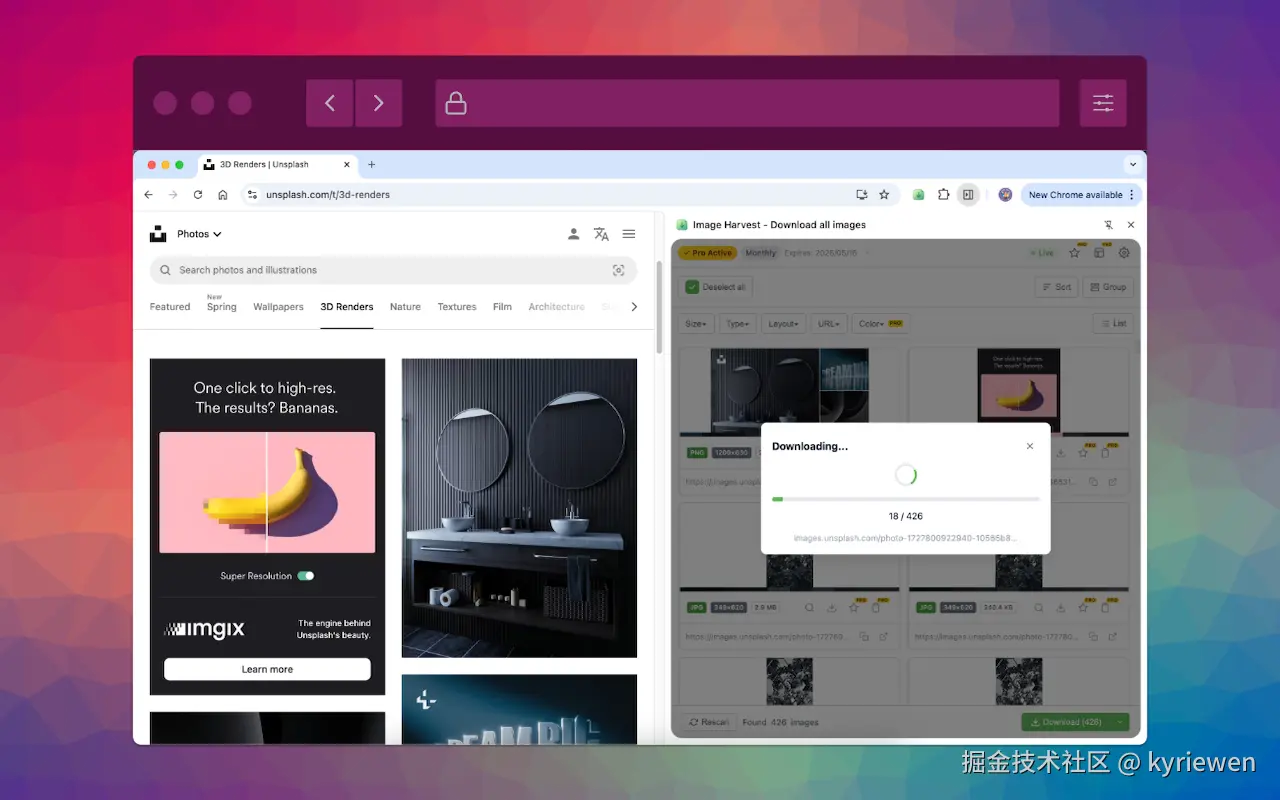Select the Spring topic tab
This screenshot has height=800, width=1280.
tap(222, 307)
